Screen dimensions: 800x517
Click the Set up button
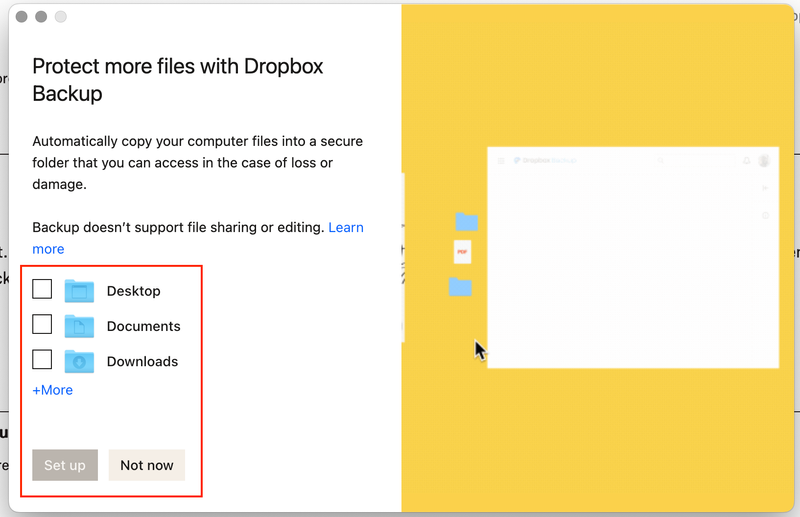65,465
